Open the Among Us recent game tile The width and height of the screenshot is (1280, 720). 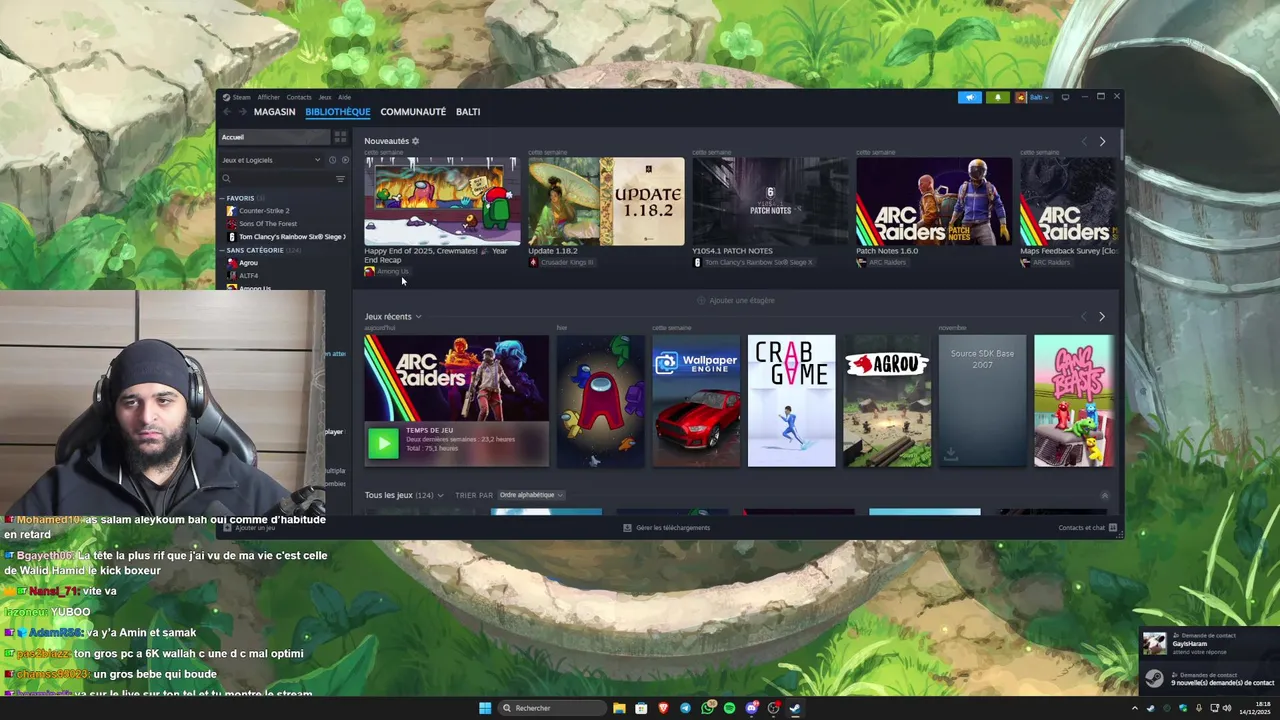[x=600, y=401]
